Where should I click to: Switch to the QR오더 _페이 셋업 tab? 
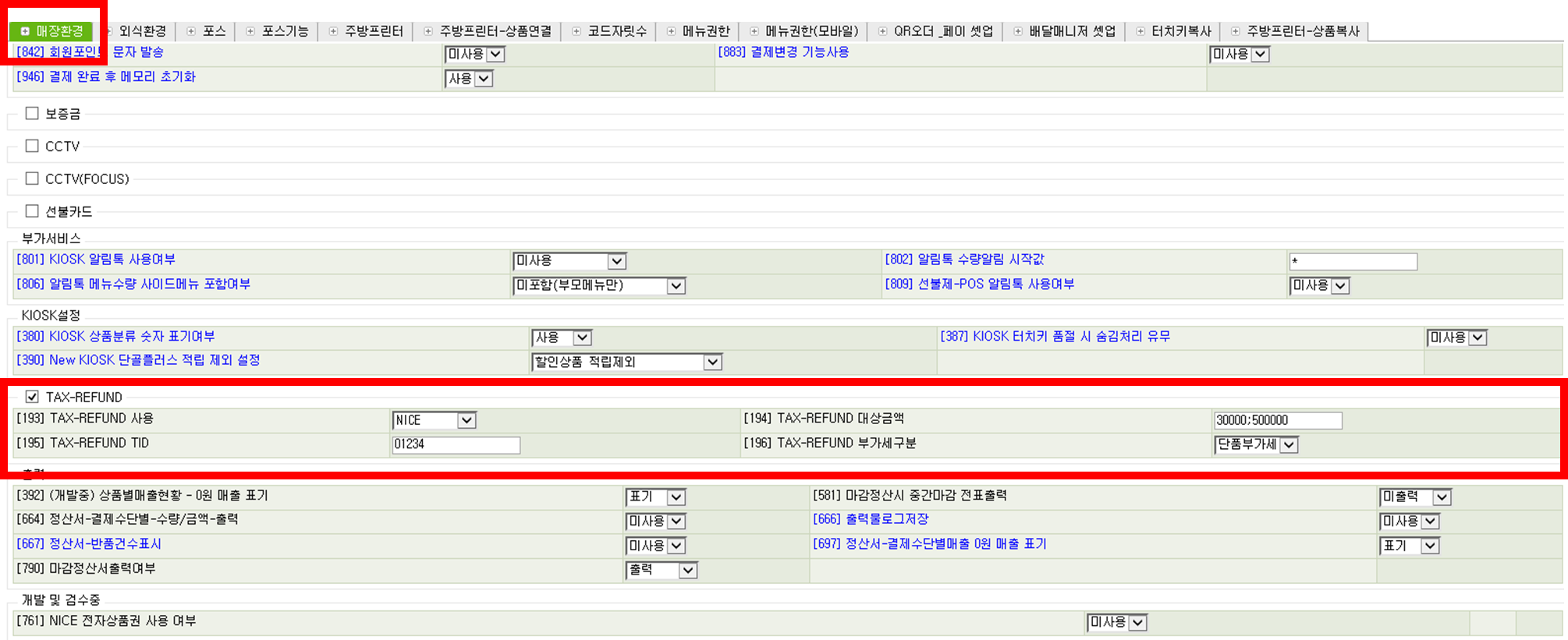tap(942, 31)
